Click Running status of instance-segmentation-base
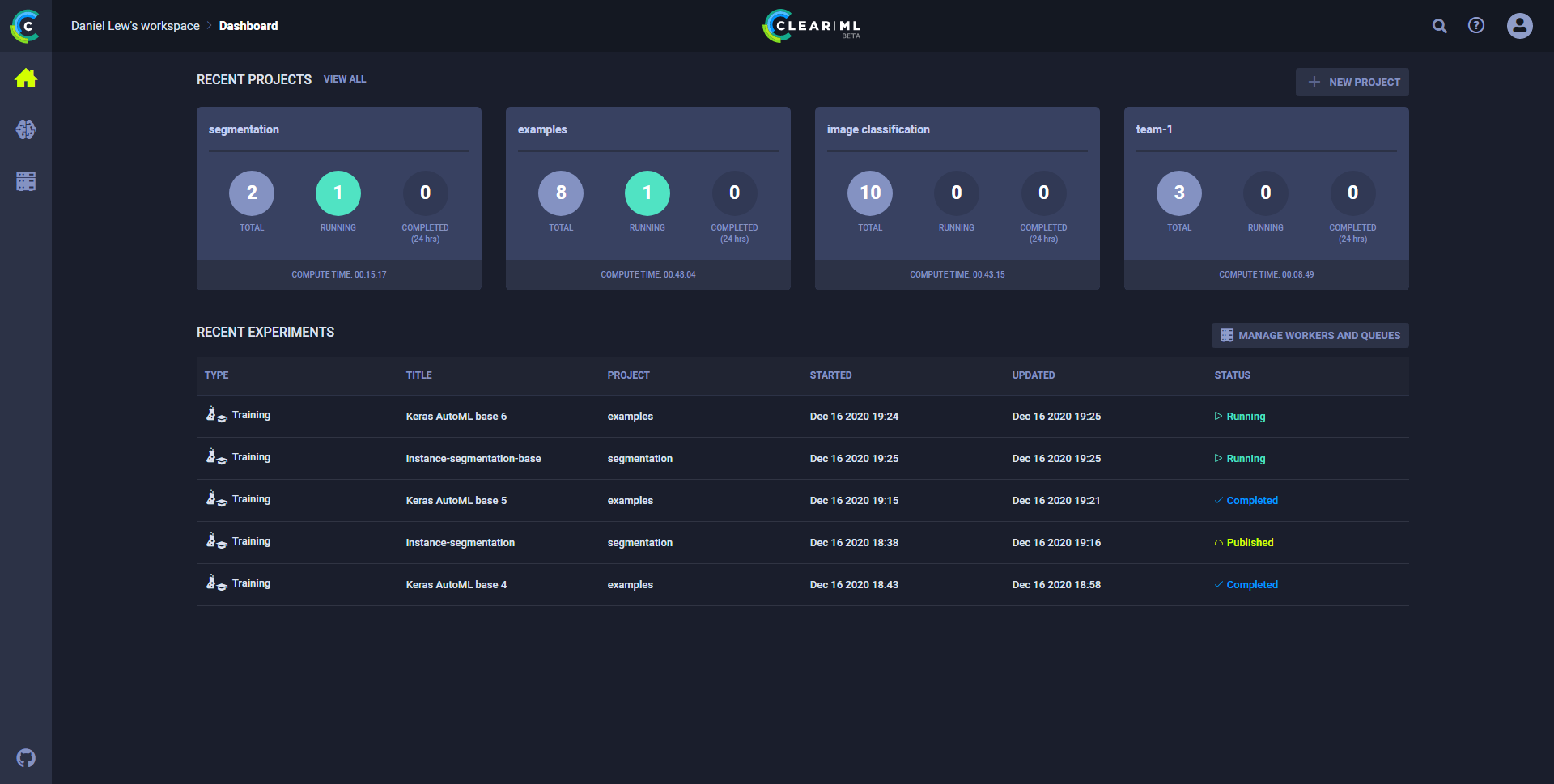This screenshot has width=1554, height=784. 1240,459
